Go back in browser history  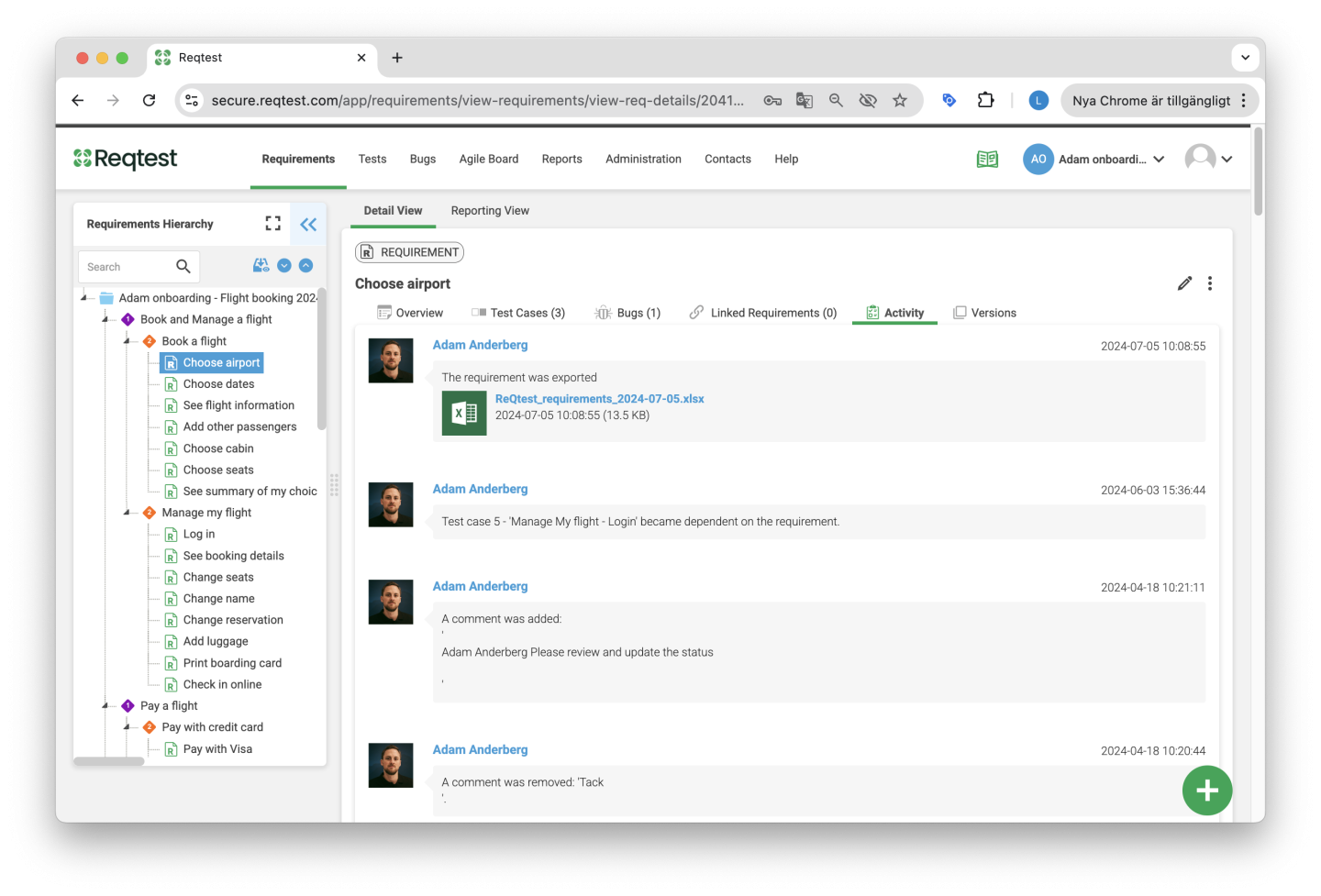[x=78, y=100]
